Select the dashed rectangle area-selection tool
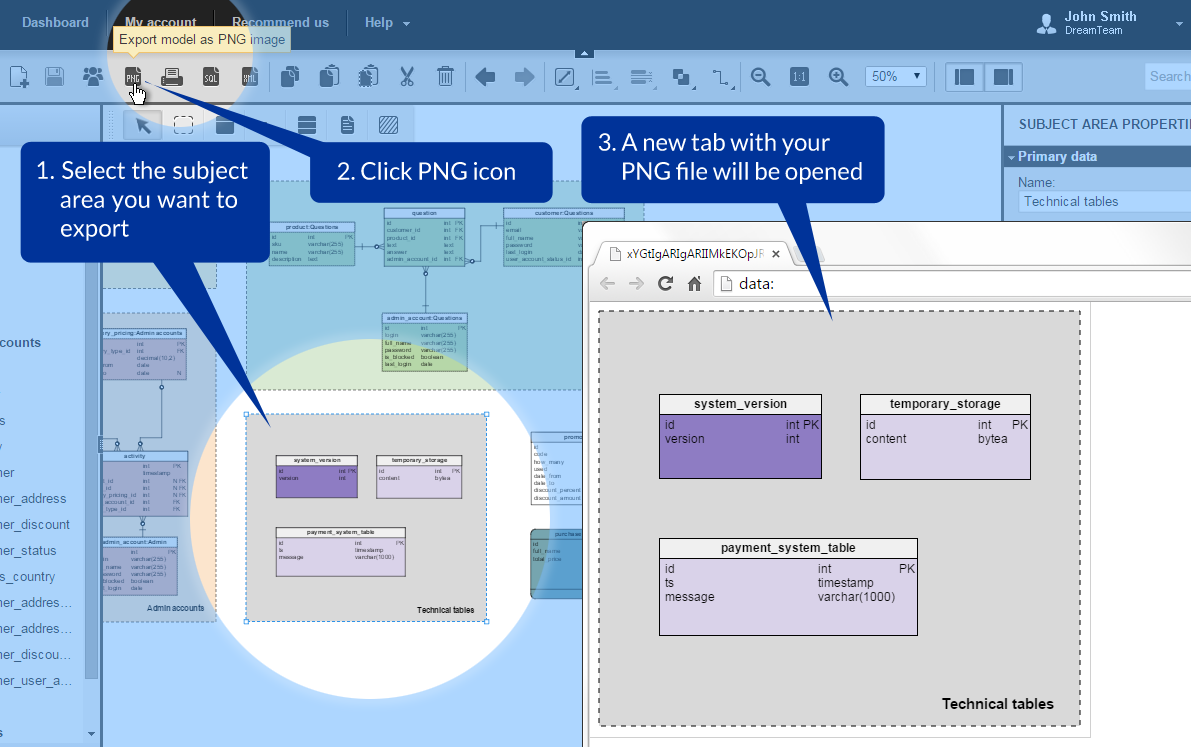The width and height of the screenshot is (1191, 747). (183, 125)
